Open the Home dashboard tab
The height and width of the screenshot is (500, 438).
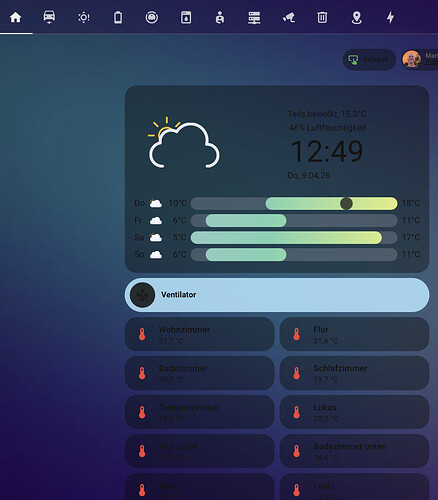16,17
